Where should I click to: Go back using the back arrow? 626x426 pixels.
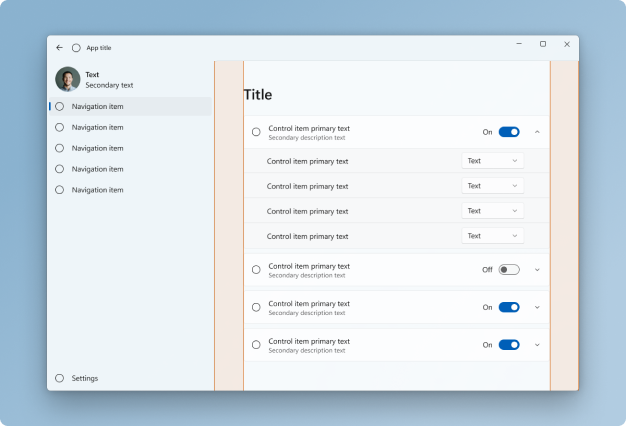coord(59,48)
